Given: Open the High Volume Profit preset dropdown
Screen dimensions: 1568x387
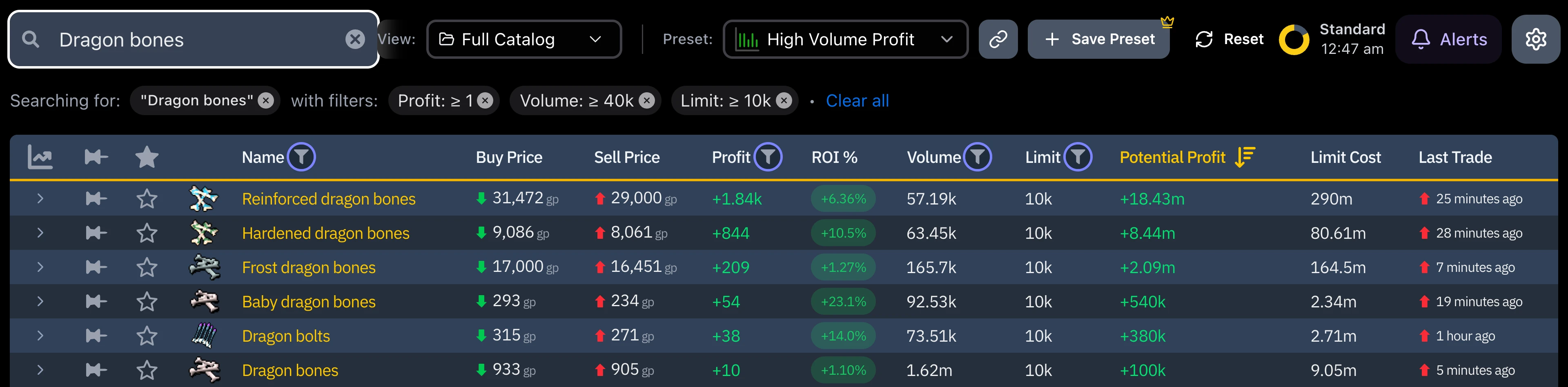Looking at the screenshot, I should [846, 40].
